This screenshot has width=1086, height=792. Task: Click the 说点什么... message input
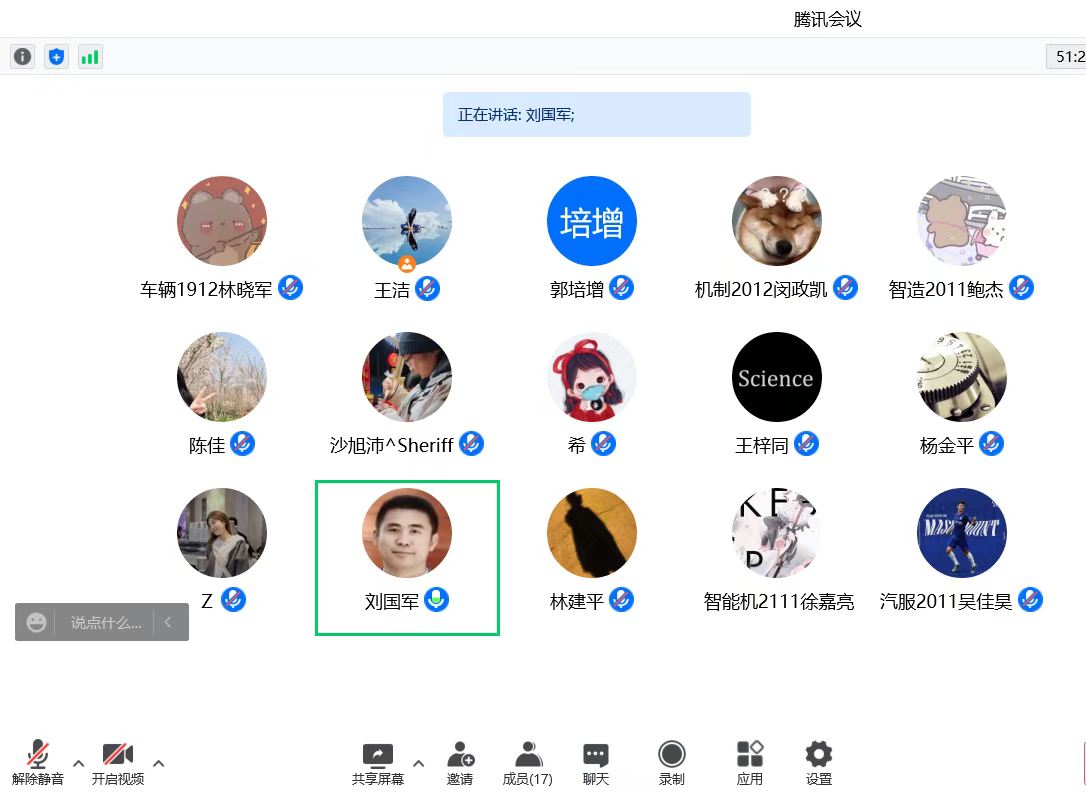click(x=106, y=623)
